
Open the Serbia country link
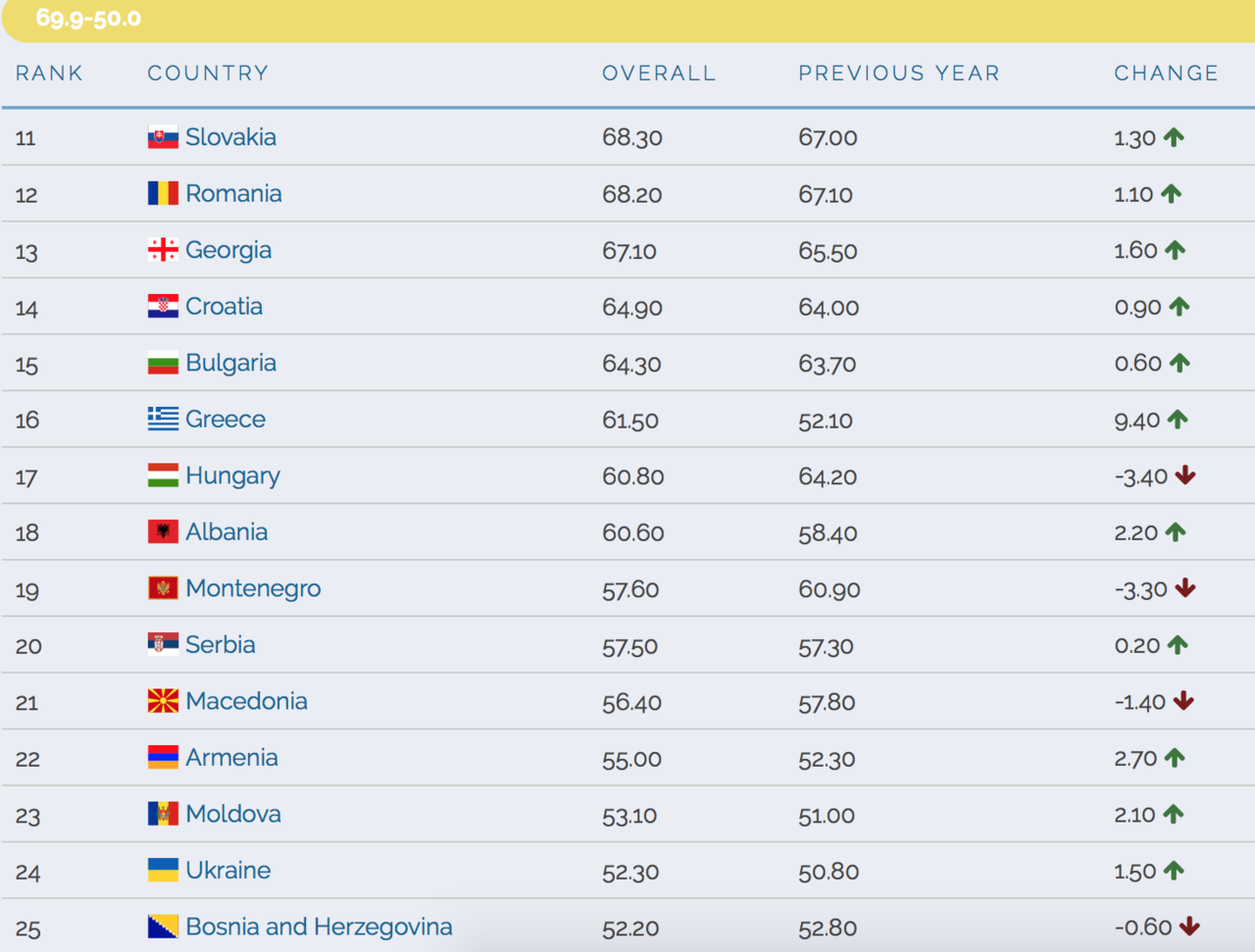click(220, 644)
